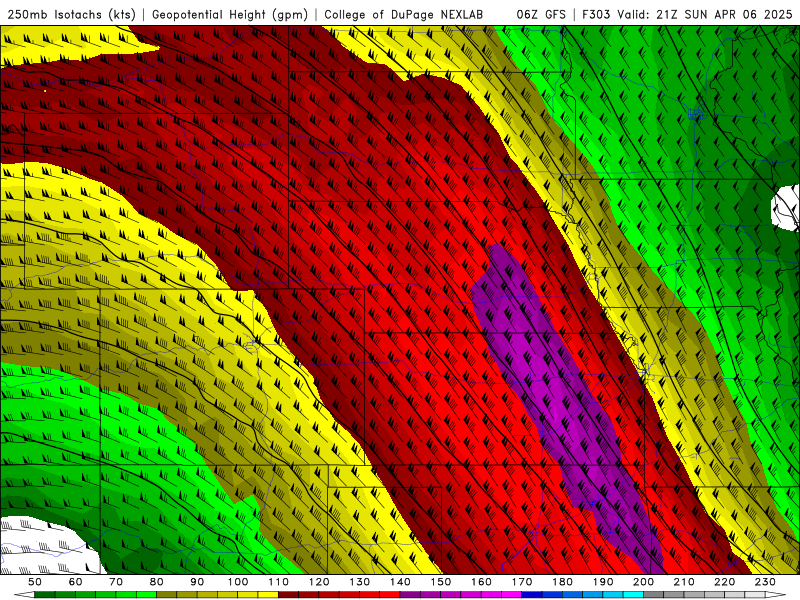This screenshot has height=600, width=800.
Task: Click the 60 label on the color scale
Action: click(76, 582)
